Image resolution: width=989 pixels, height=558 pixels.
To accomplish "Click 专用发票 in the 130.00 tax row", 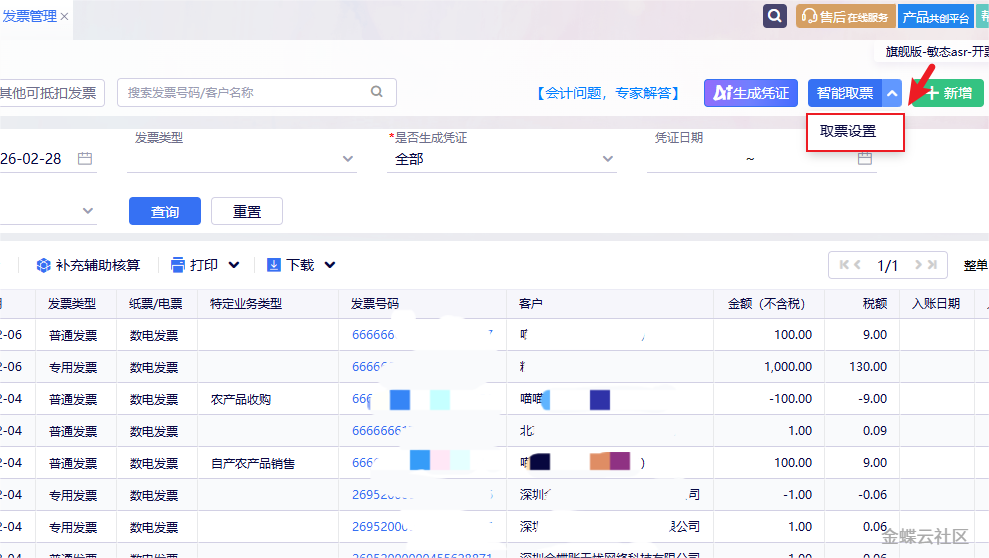I will tap(73, 368).
